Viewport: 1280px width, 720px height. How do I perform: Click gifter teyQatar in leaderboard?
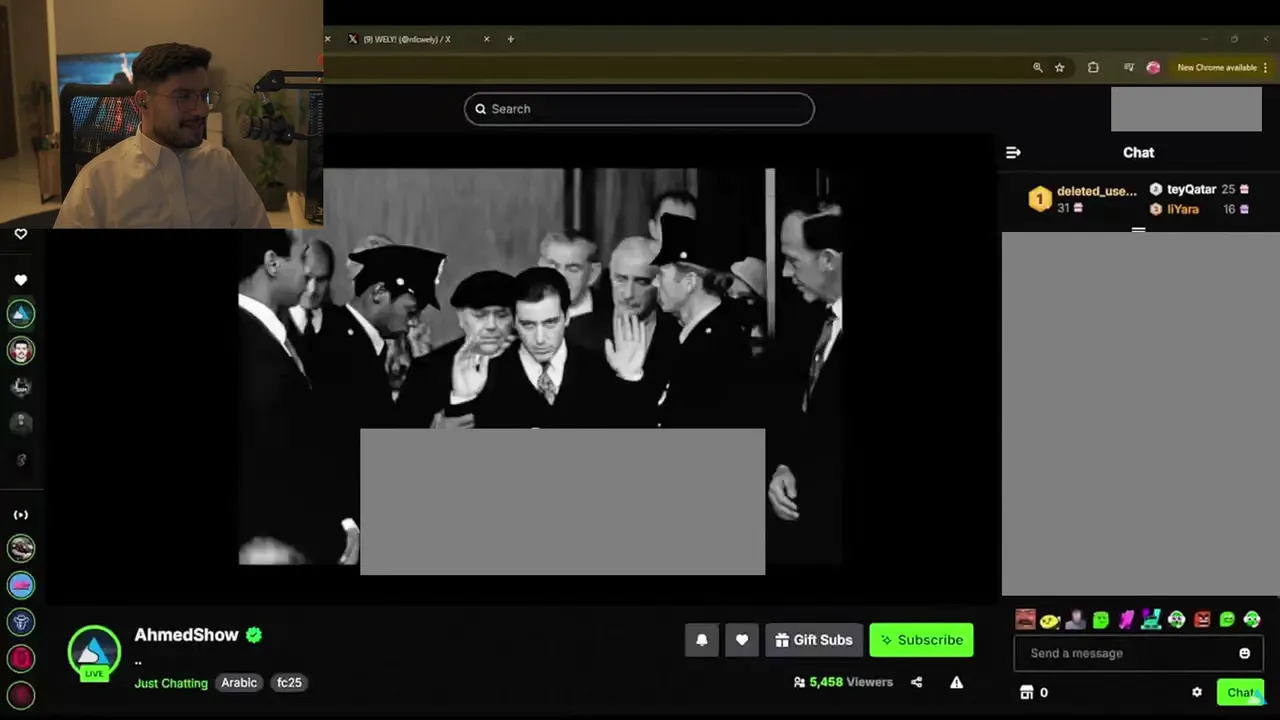pyautogui.click(x=1199, y=189)
